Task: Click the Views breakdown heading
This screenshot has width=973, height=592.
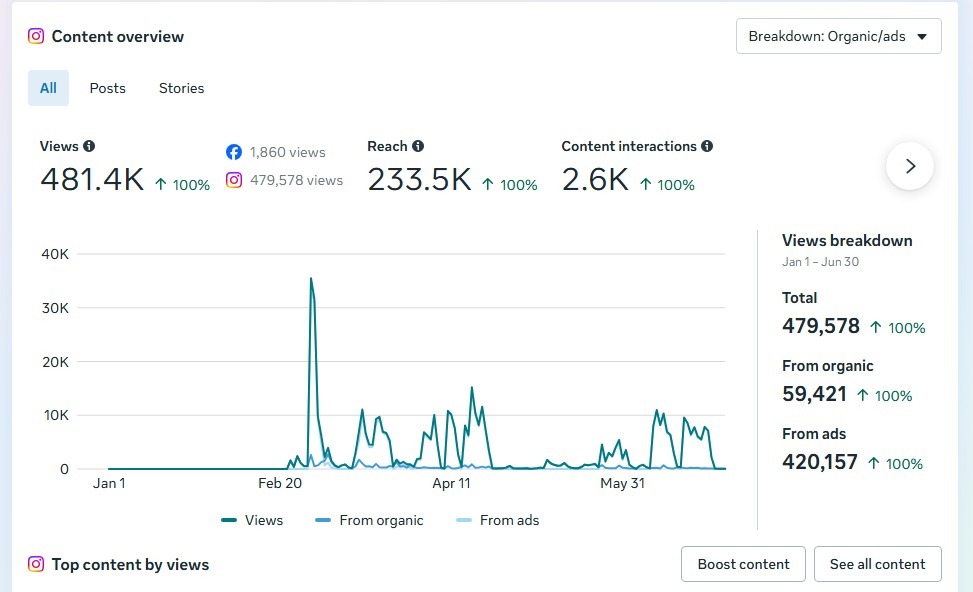Action: [847, 241]
